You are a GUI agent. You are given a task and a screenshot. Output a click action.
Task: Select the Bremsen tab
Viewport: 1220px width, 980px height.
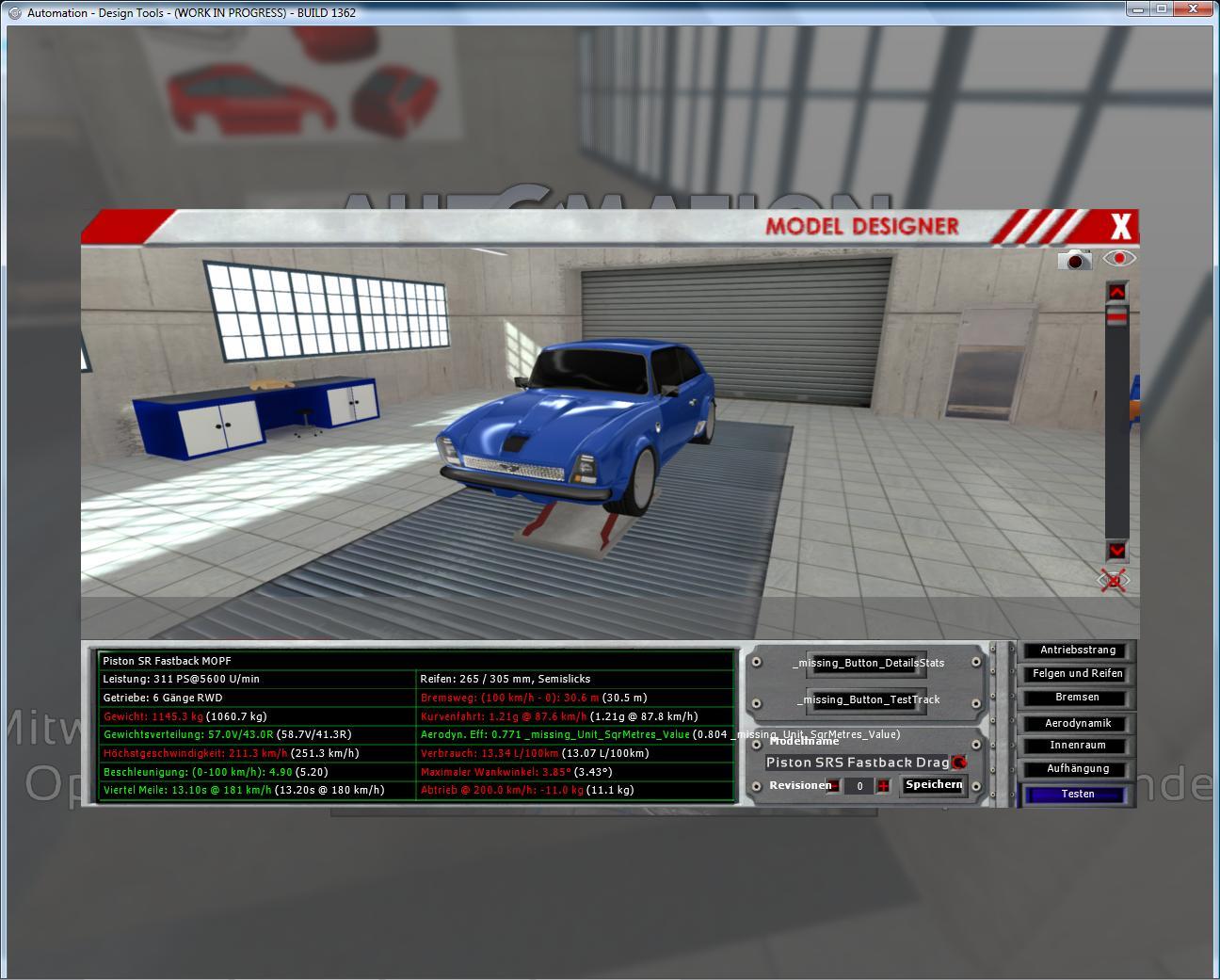pyautogui.click(x=1077, y=698)
